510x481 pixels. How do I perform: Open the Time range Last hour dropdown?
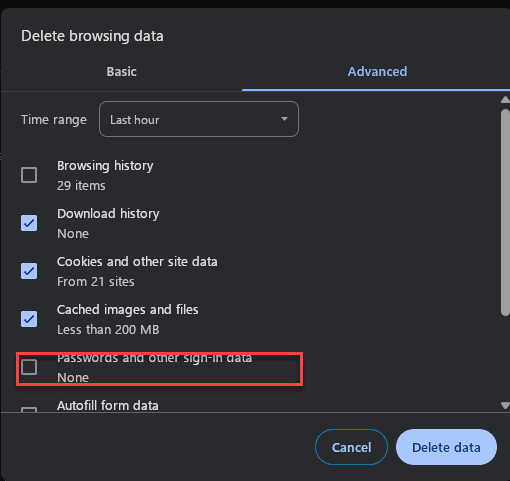click(199, 119)
